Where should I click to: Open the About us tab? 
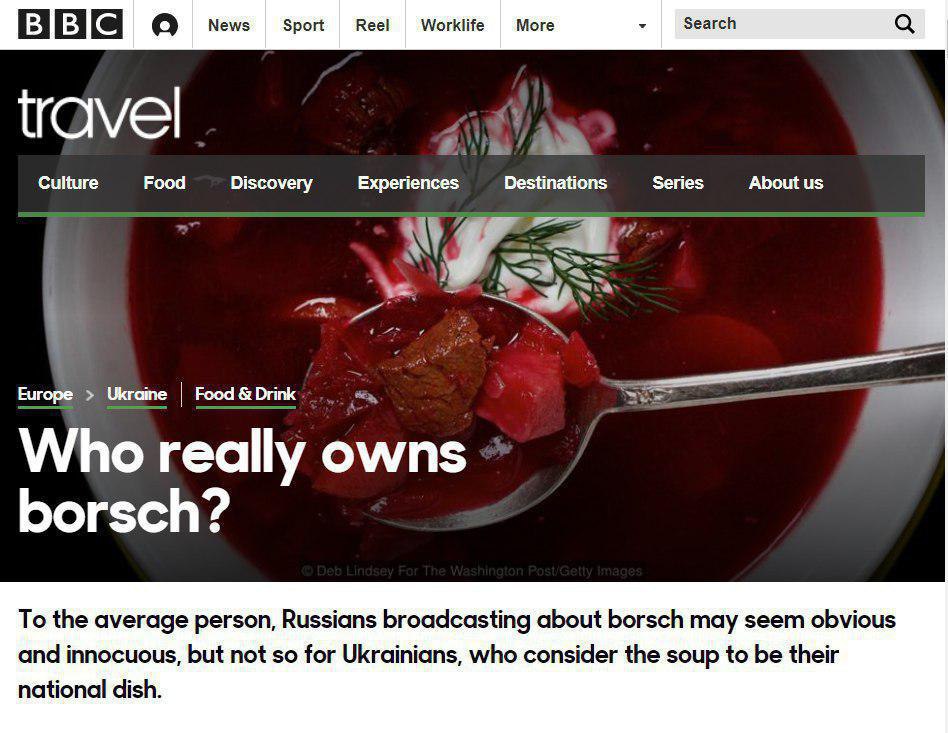coord(786,183)
